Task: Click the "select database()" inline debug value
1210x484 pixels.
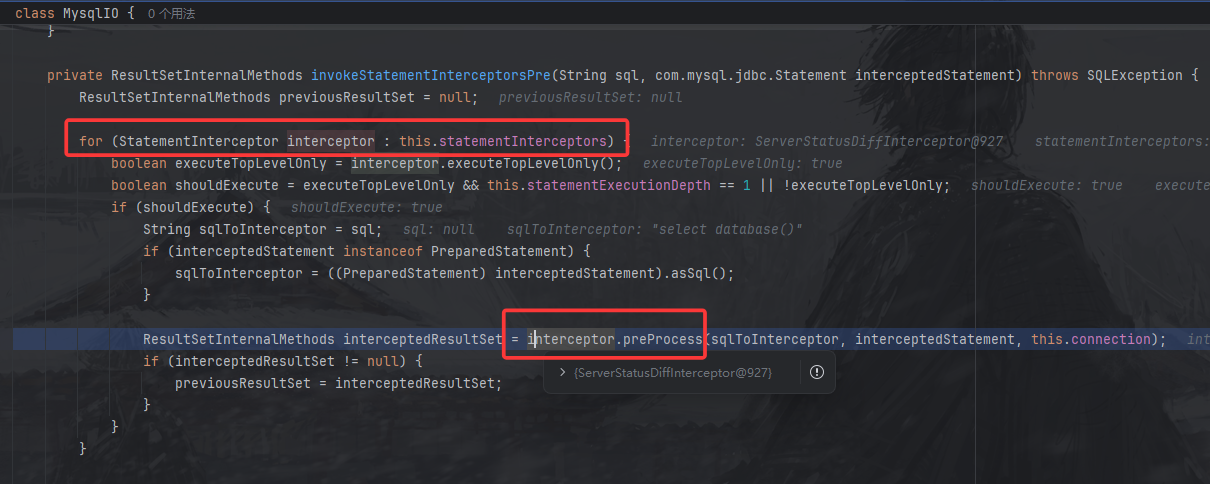Action: point(727,229)
